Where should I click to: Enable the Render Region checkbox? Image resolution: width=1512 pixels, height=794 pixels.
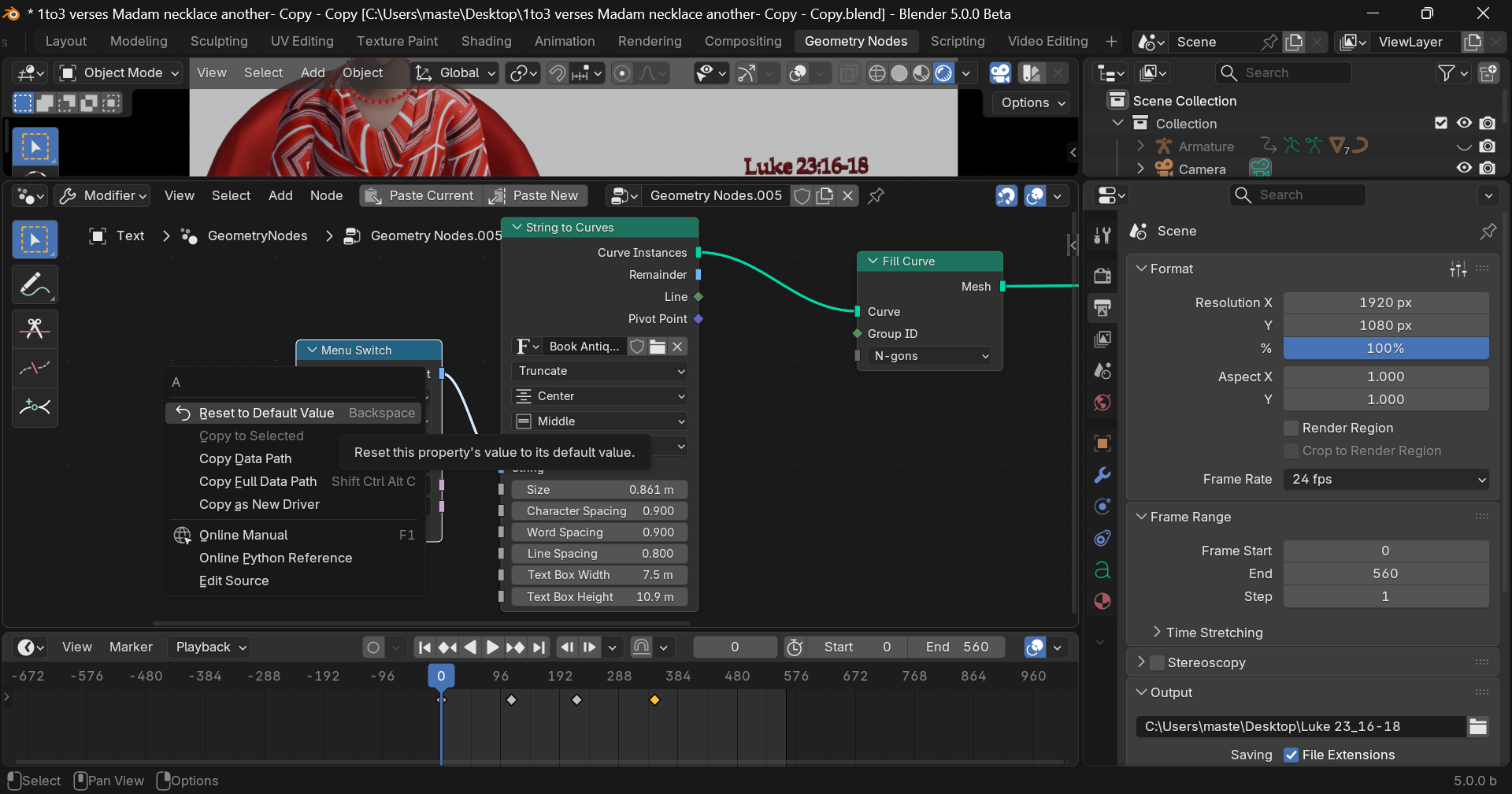[x=1291, y=428]
